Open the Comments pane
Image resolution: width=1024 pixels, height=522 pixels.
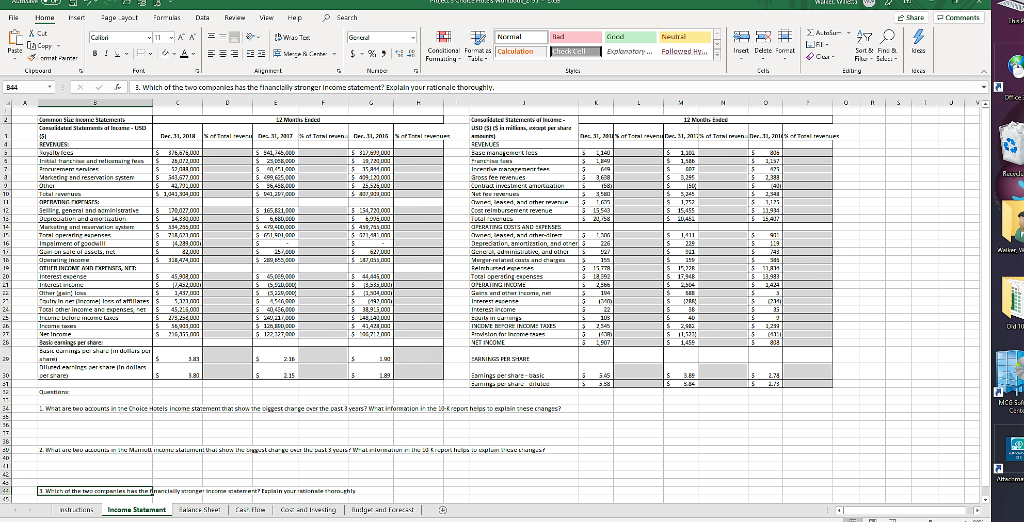point(957,18)
